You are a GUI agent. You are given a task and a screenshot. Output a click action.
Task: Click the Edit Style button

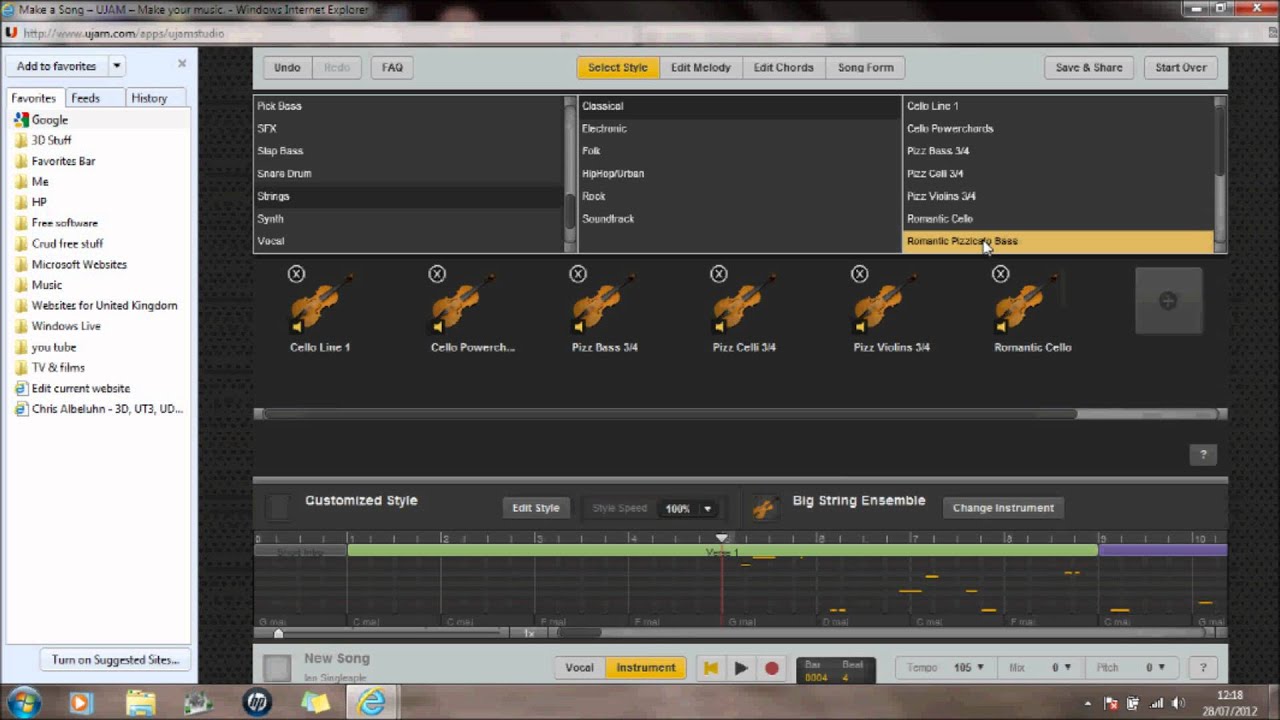tap(536, 508)
